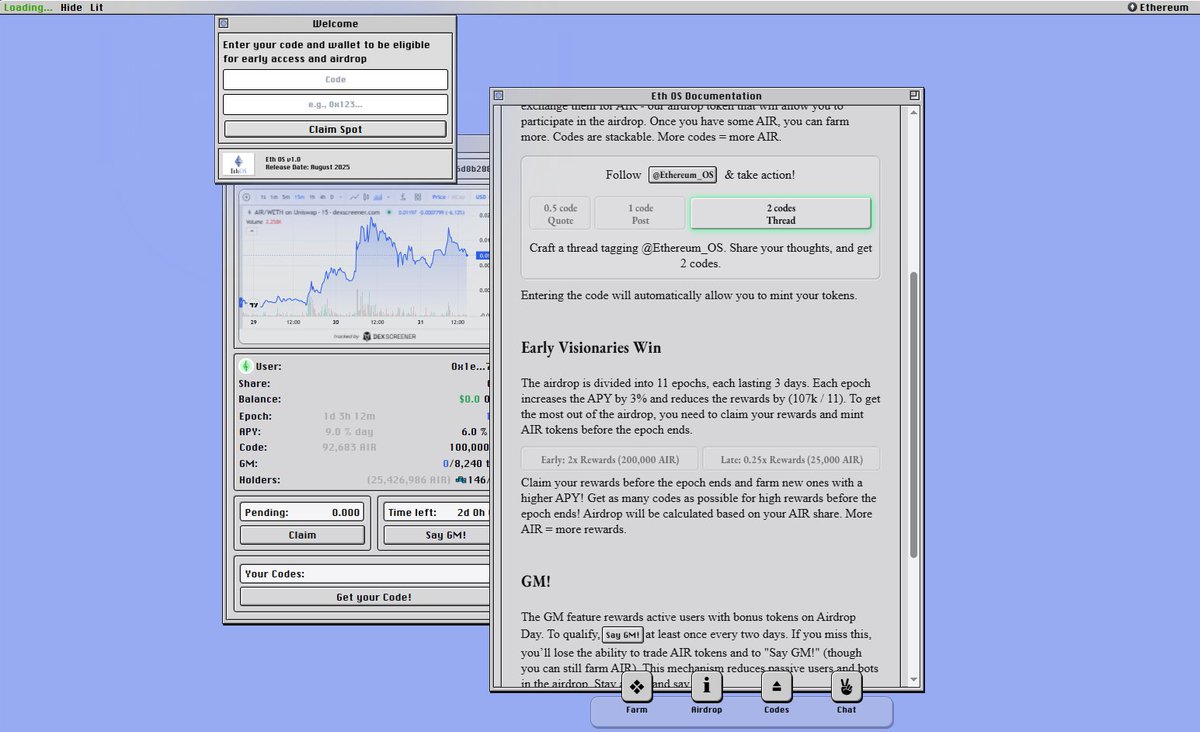This screenshot has height=732, width=1200.
Task: Click Late: 0.25x Rewards button
Action: pos(790,460)
